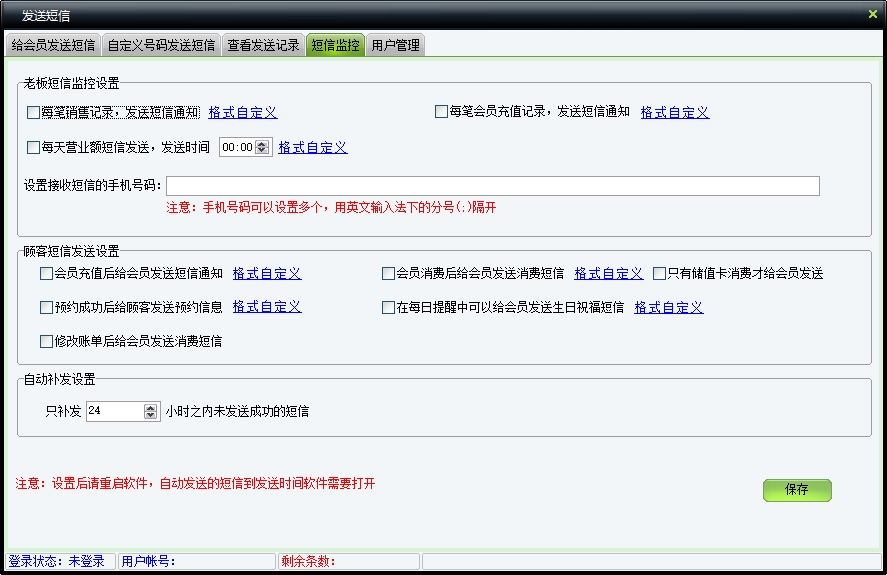Switch to 给会员发送短信 tab

pos(53,45)
